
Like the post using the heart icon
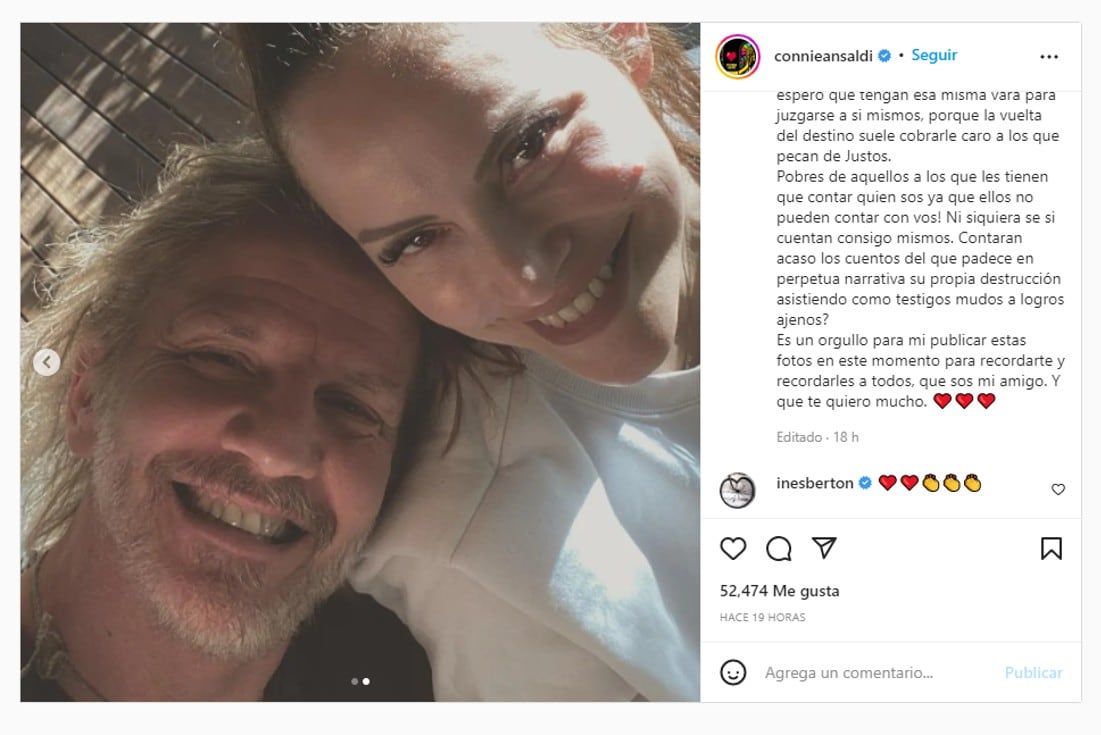click(x=733, y=547)
